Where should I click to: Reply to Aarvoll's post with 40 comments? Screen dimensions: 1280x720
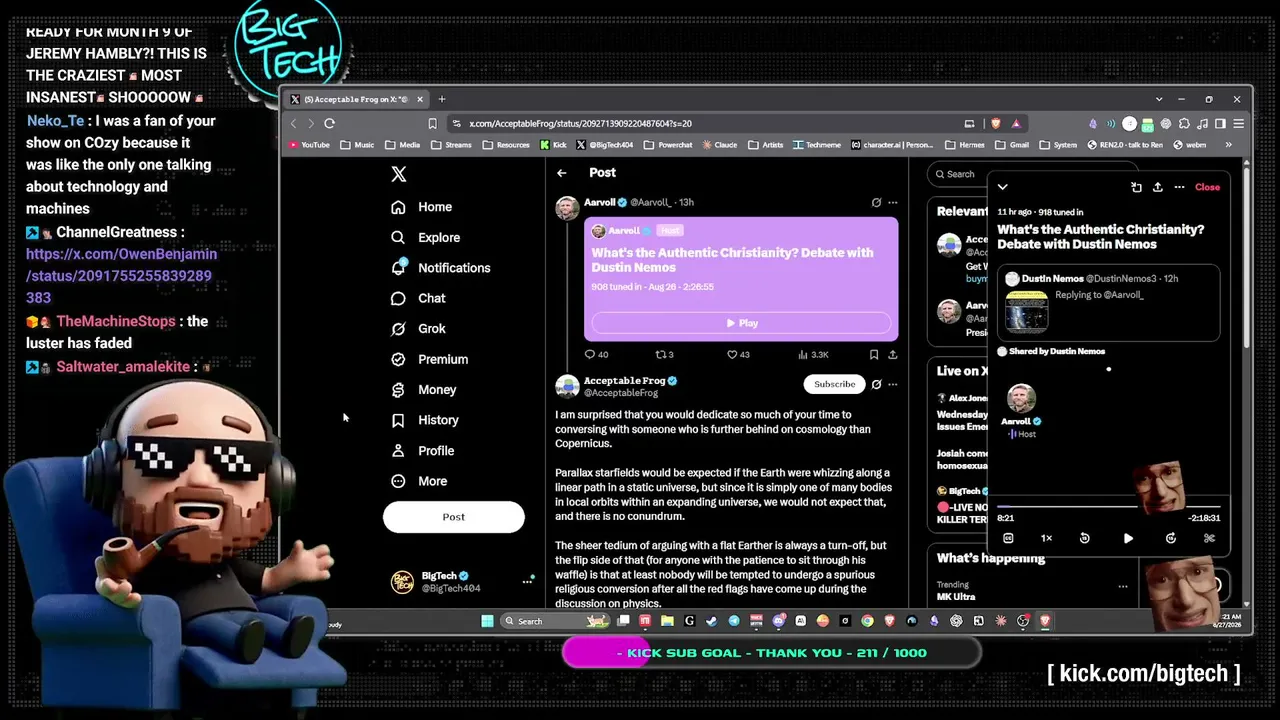(596, 354)
